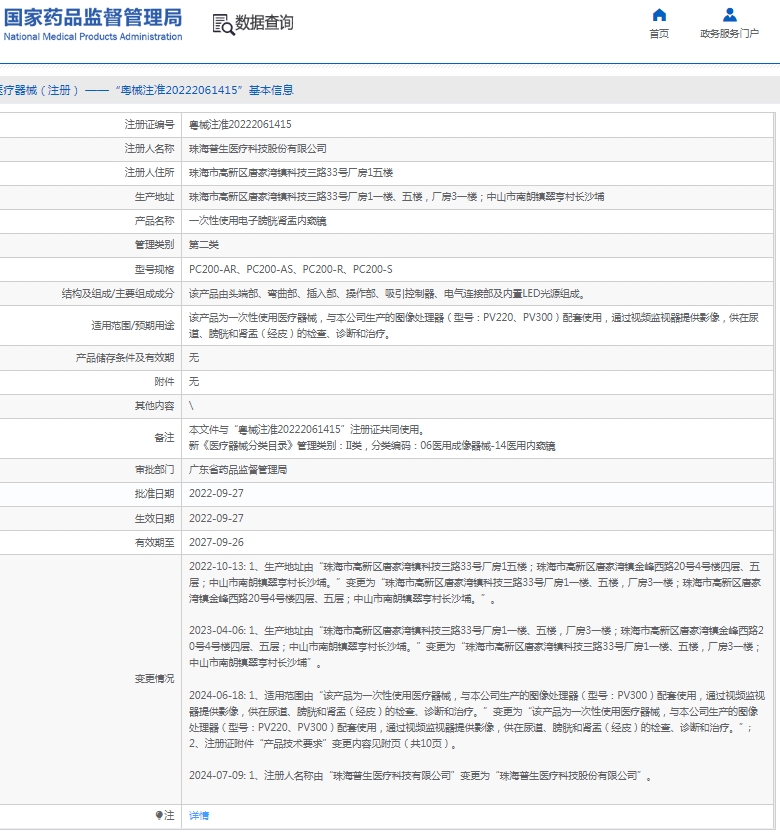Click the bullet icon beside 注 label
This screenshot has width=780, height=833.
[x=158, y=814]
